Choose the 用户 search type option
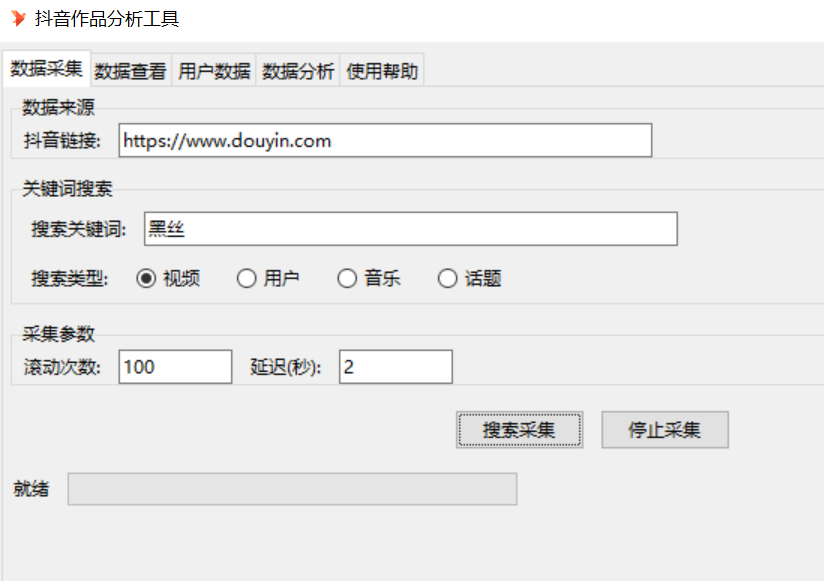Image resolution: width=824 pixels, height=581 pixels. [x=247, y=279]
